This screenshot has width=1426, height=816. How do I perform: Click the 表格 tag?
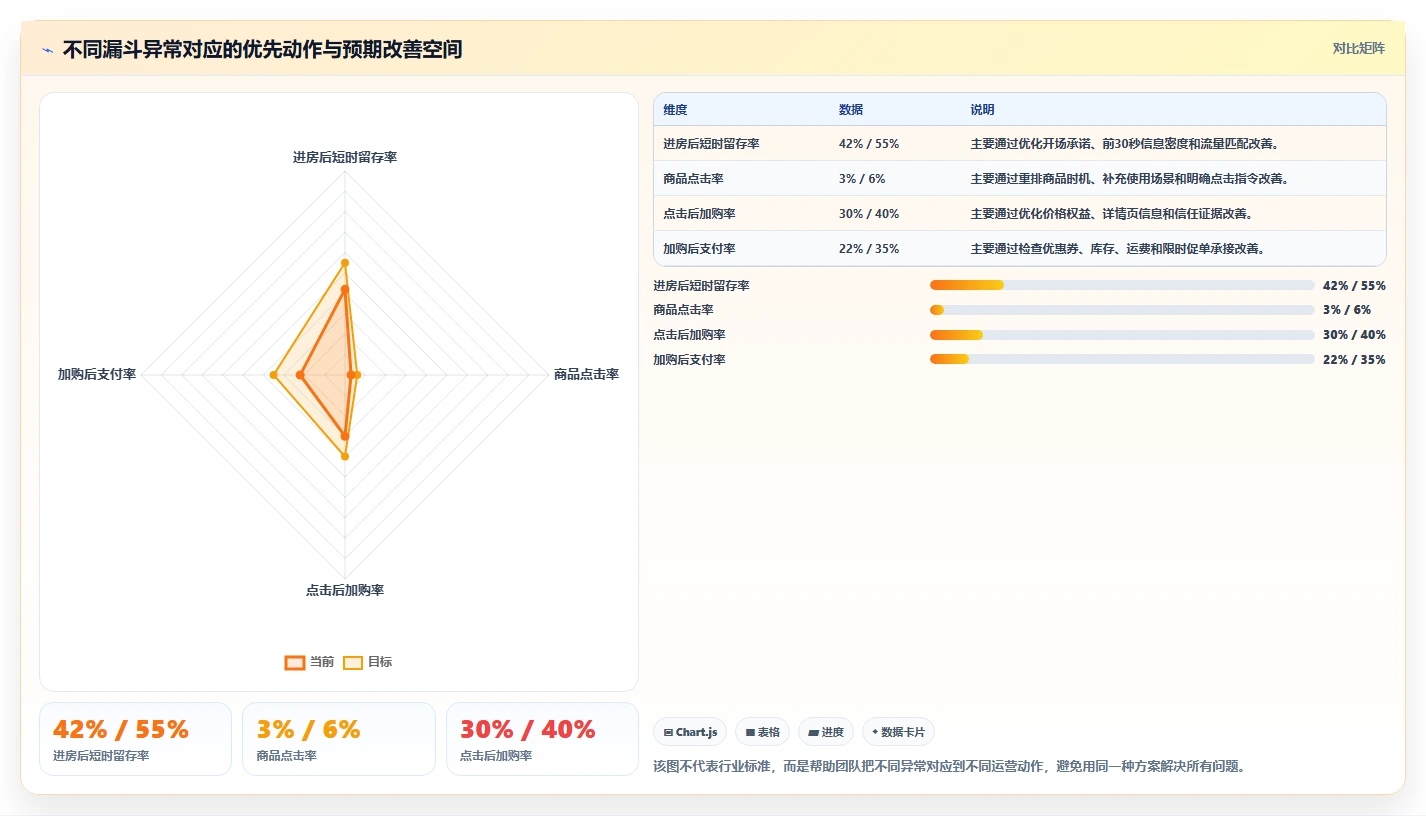(x=762, y=732)
